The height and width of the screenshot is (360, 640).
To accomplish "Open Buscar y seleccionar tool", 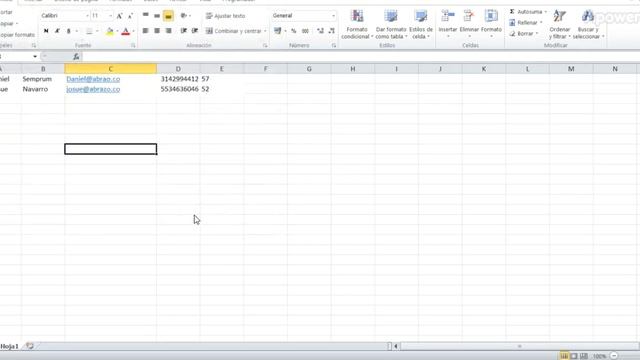I will point(588,24).
